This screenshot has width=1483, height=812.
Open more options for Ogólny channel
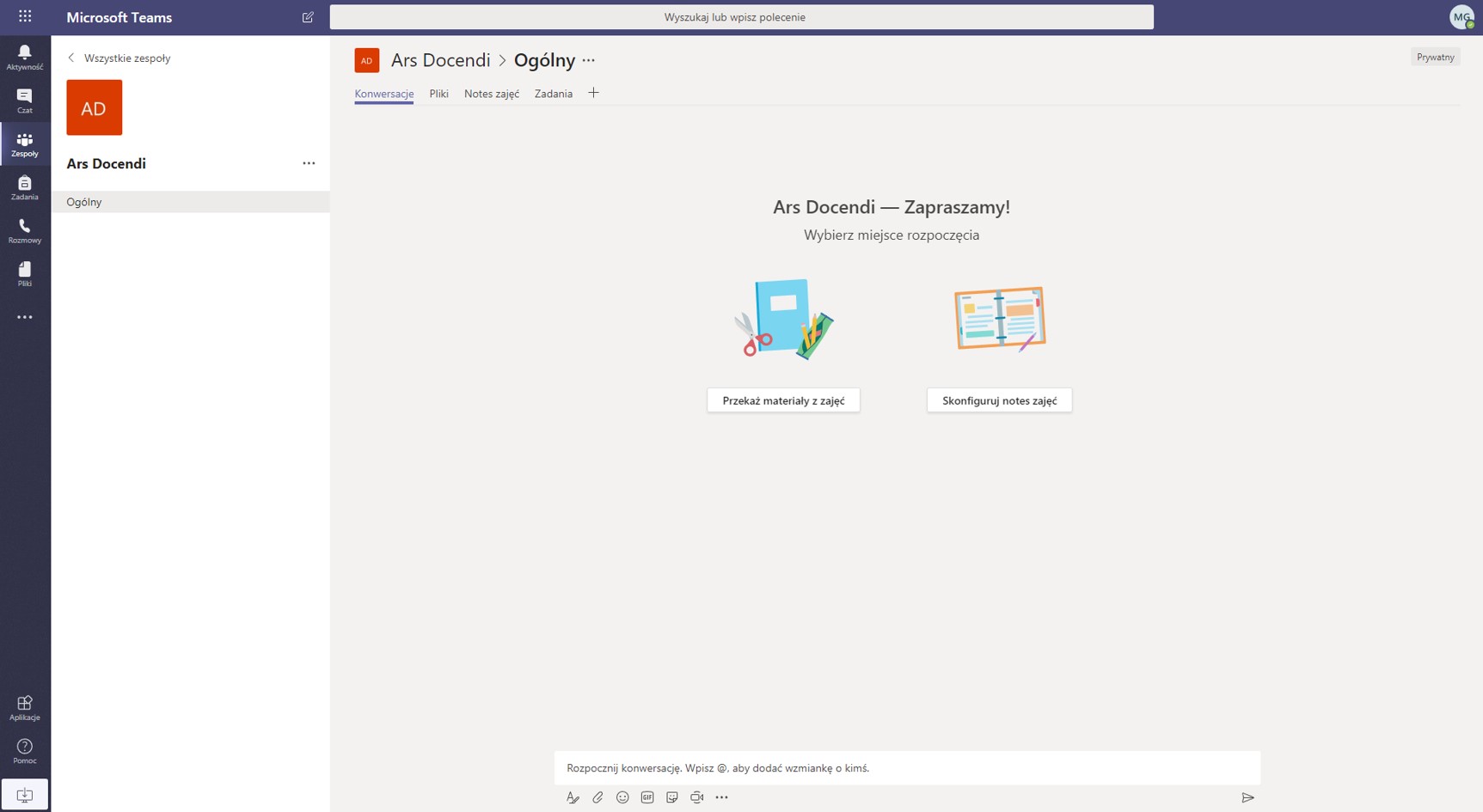tap(589, 60)
